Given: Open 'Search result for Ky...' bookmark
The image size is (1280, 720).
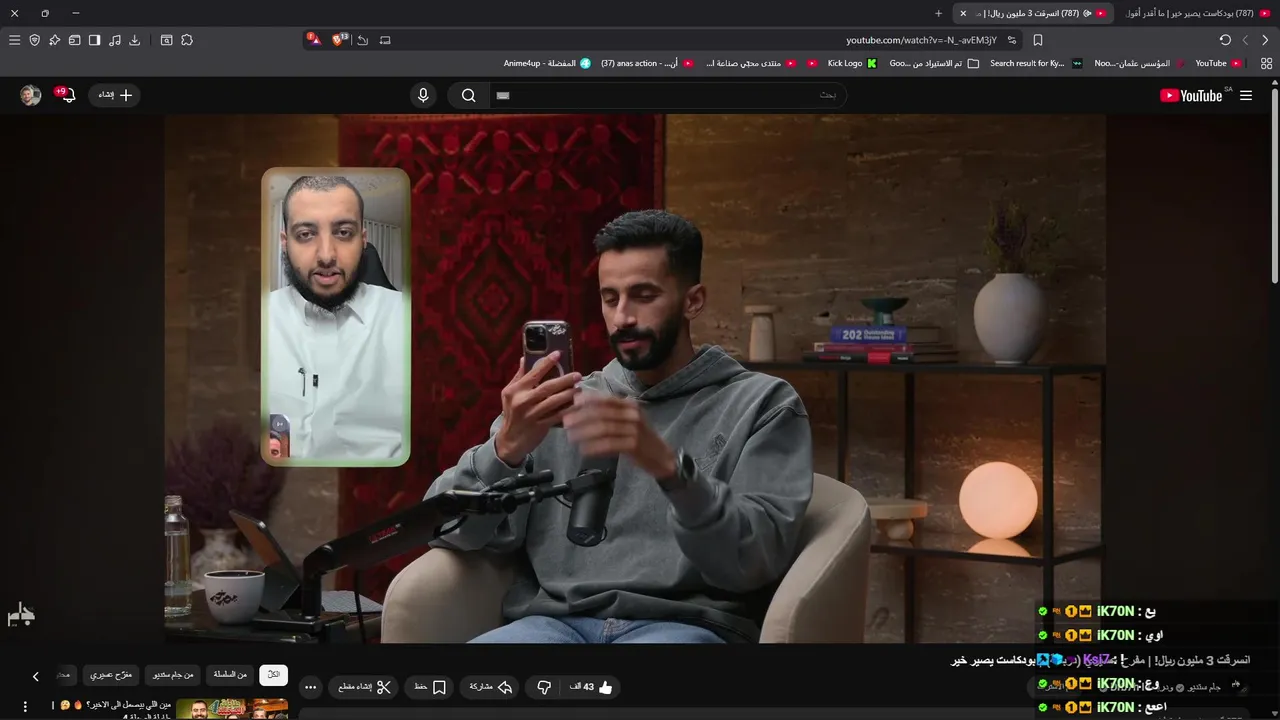Looking at the screenshot, I should click(x=1035, y=63).
